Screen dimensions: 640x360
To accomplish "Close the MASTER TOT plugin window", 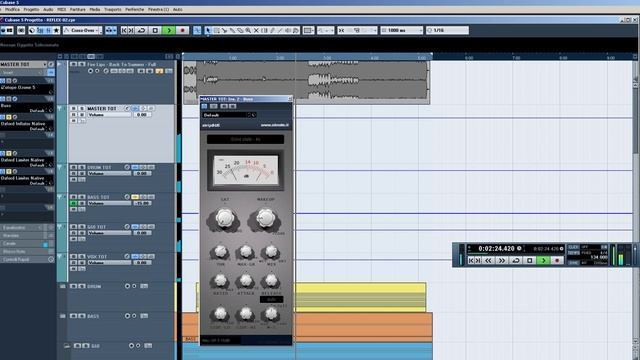I will (x=290, y=99).
